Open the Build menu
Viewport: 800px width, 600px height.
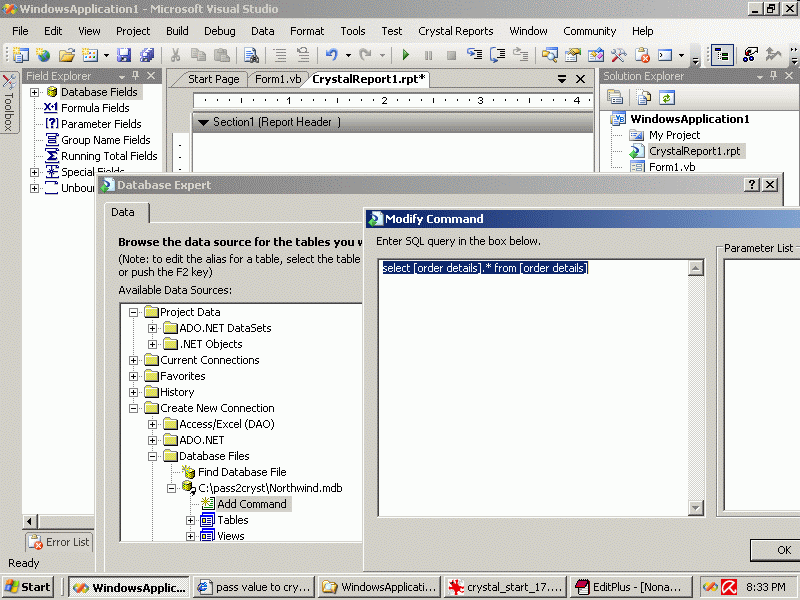point(177,31)
